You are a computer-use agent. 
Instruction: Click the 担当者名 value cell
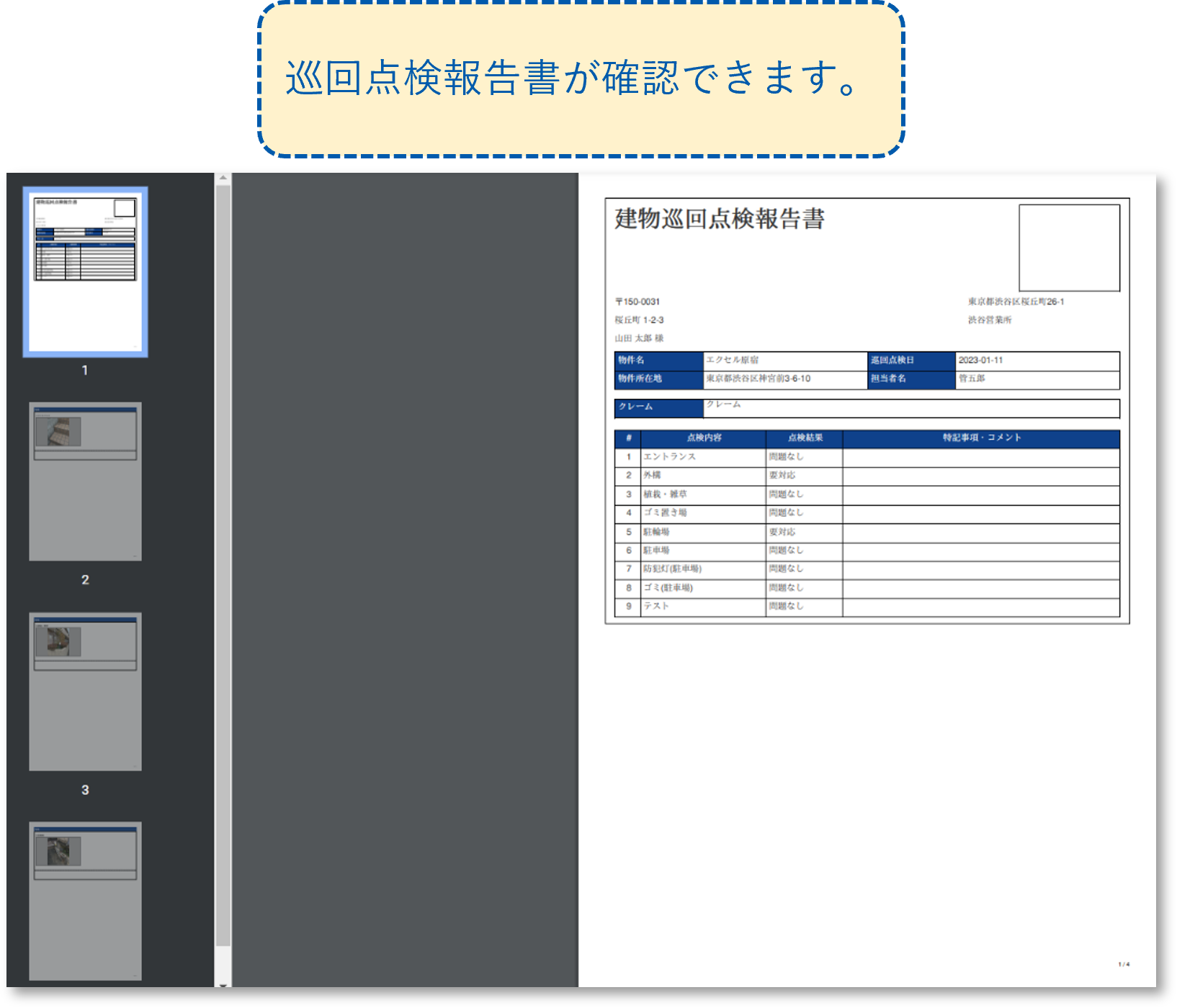click(x=1037, y=379)
